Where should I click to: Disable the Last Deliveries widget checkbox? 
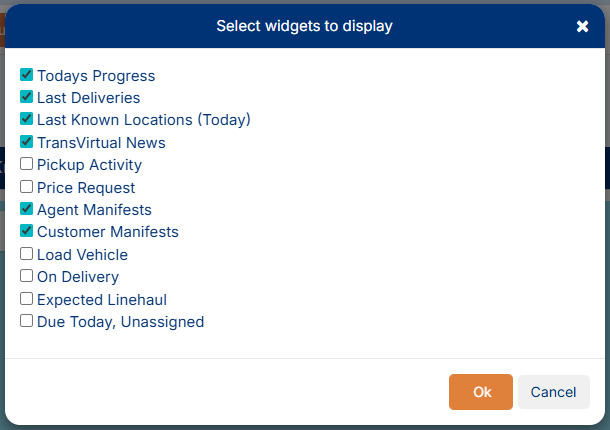pyautogui.click(x=27, y=97)
